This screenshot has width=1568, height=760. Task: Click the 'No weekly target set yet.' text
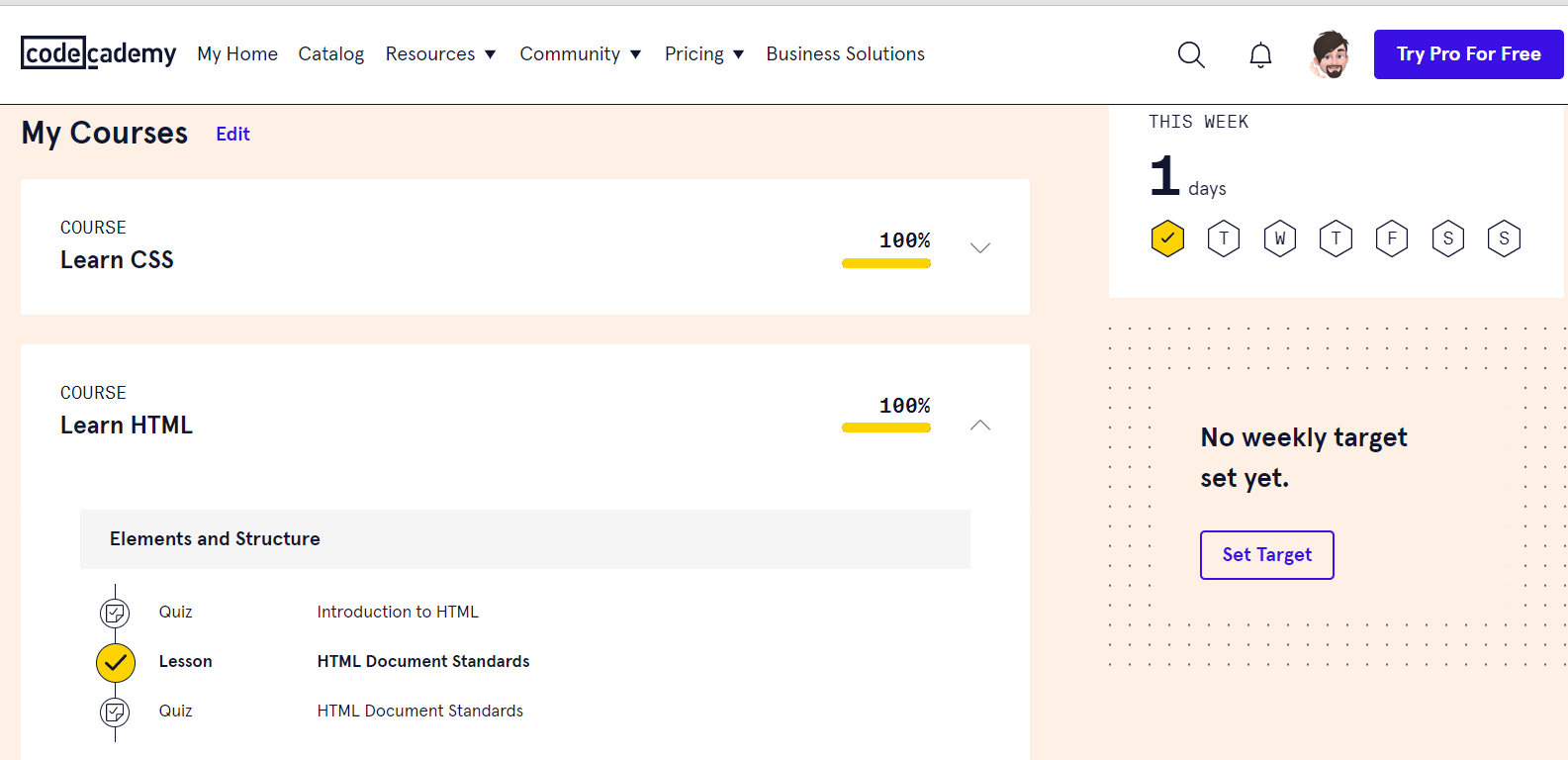[1304, 457]
